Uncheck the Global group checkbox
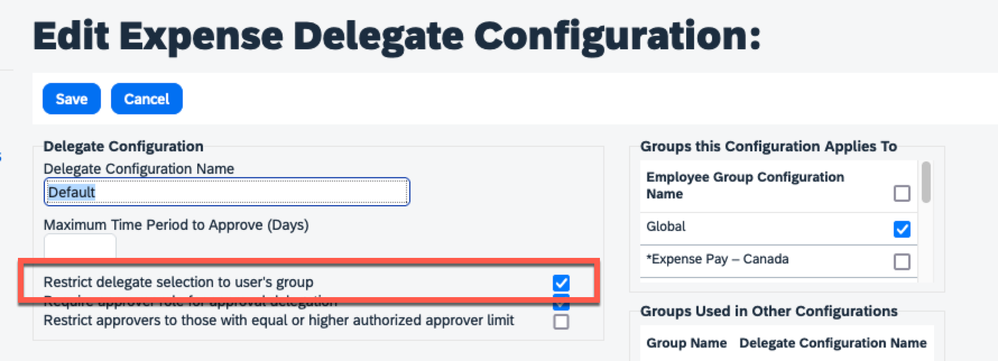Image resolution: width=998 pixels, height=361 pixels. pos(902,229)
